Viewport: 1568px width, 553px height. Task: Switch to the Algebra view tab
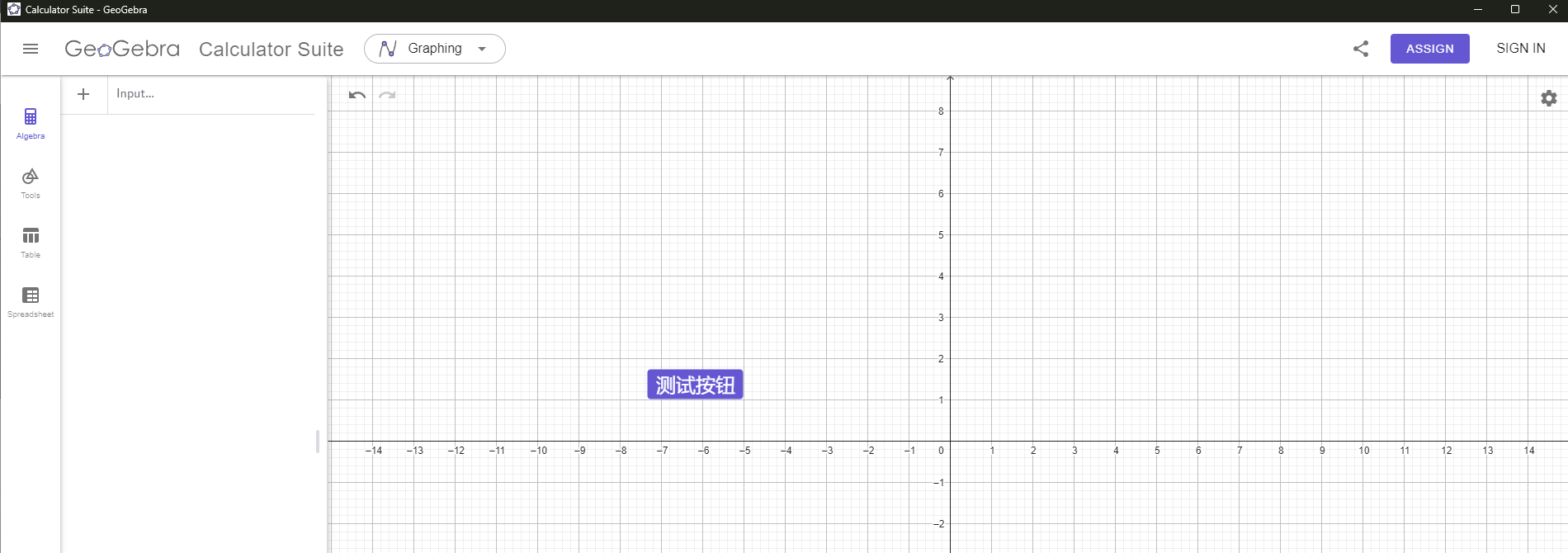pos(31,124)
